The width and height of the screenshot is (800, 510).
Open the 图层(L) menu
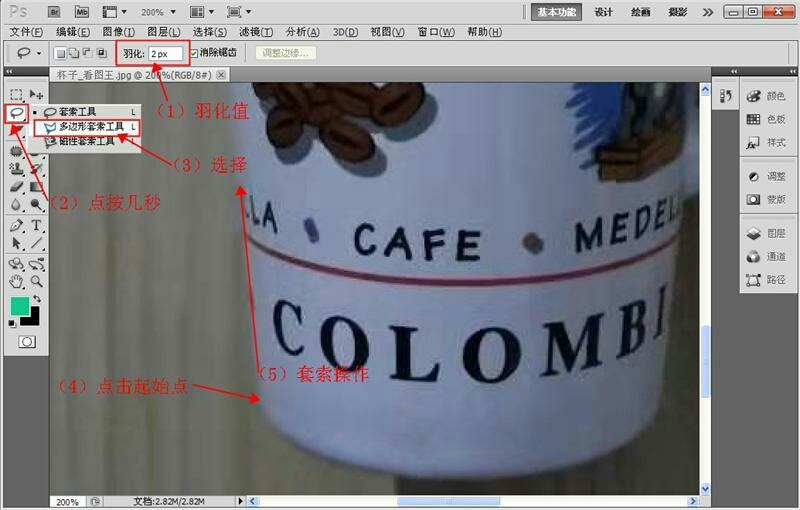(164, 32)
